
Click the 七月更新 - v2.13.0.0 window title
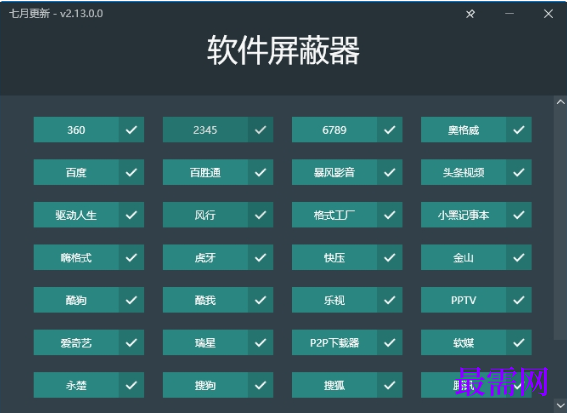coord(56,13)
